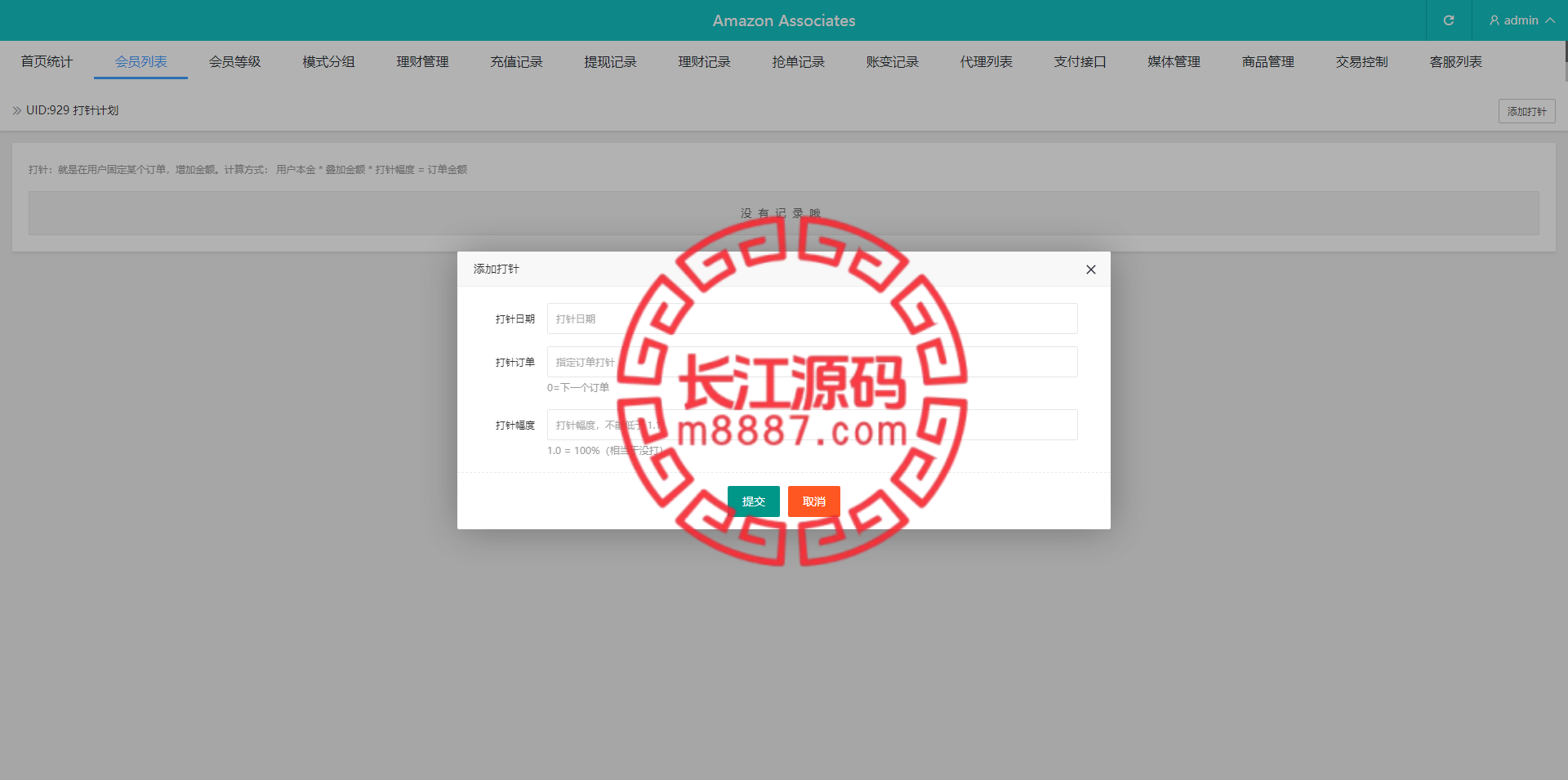
Task: Click the double-chevron icon beside UID:929
Action: click(17, 110)
